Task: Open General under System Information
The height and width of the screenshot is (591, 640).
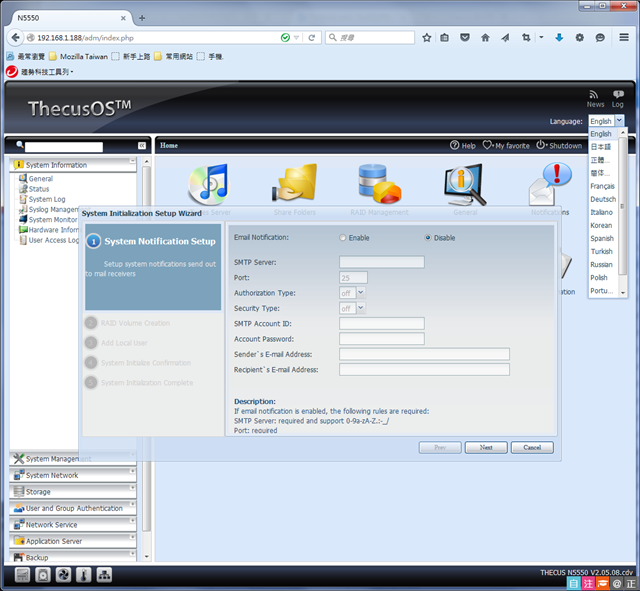Action: click(41, 179)
